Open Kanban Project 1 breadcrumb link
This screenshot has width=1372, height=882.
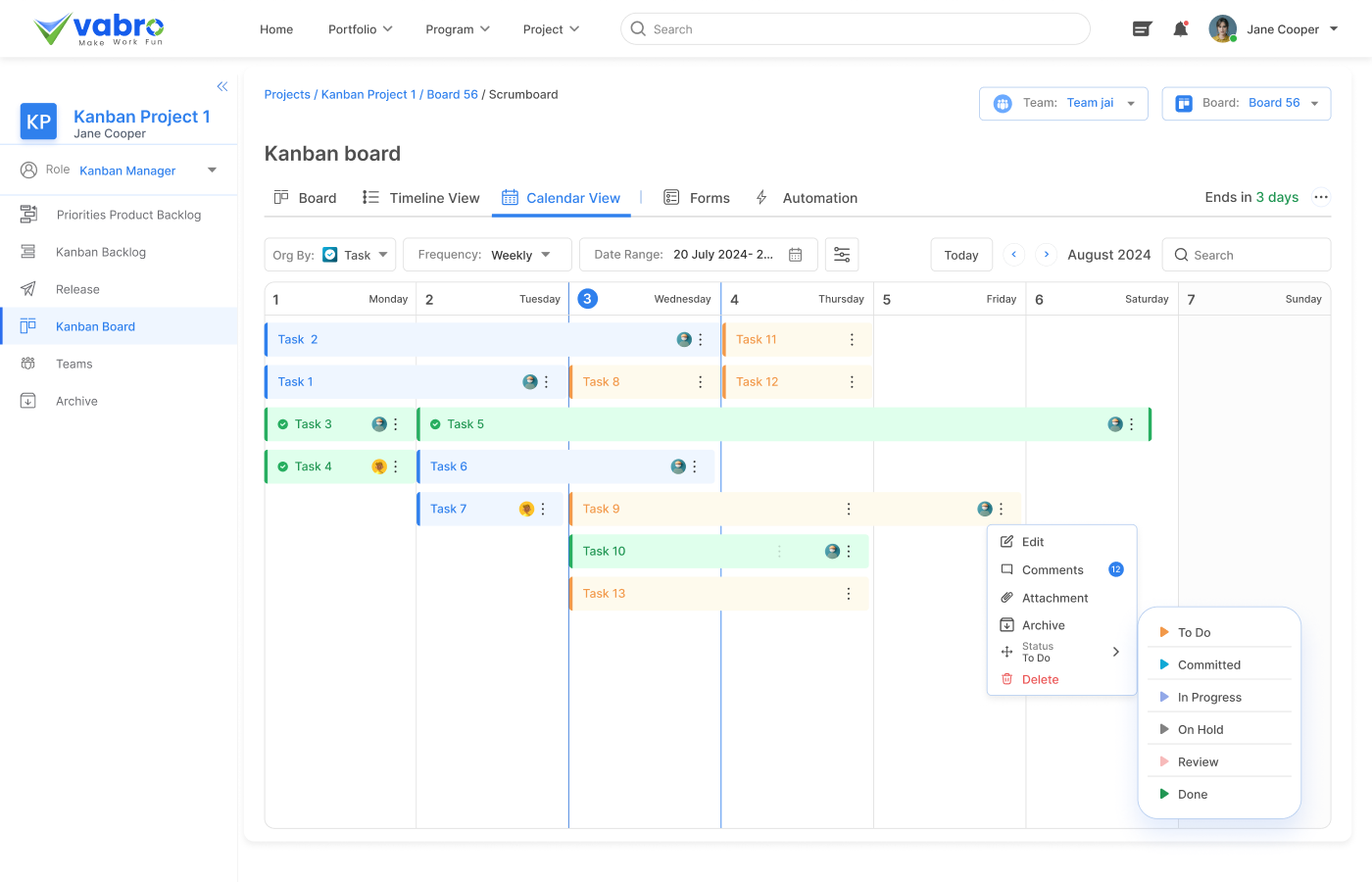pos(368,95)
